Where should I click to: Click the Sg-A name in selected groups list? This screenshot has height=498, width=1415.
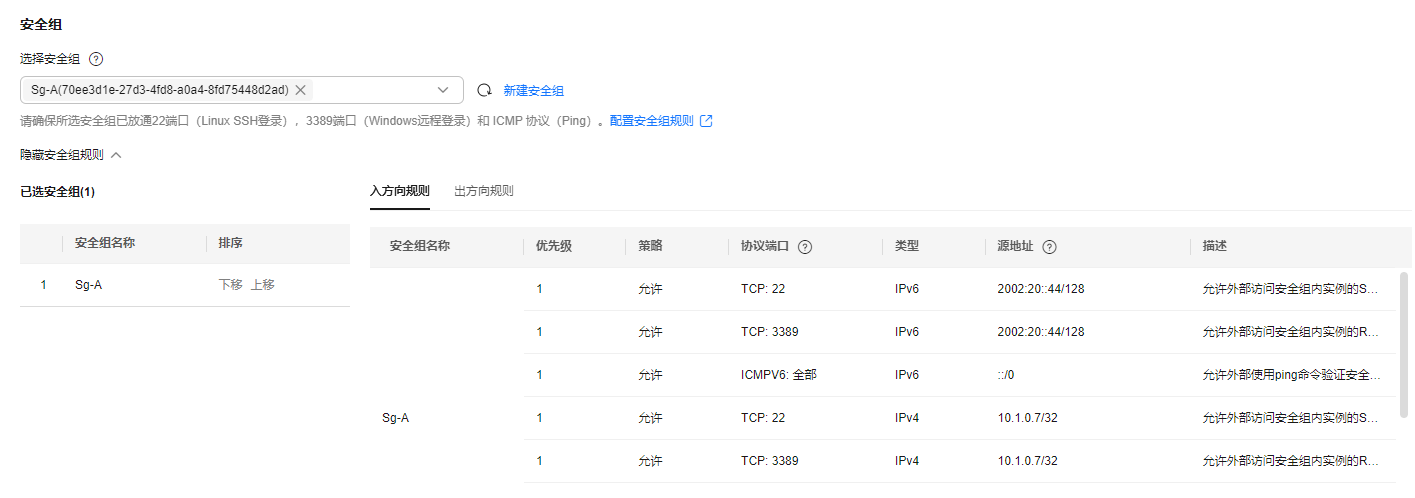88,284
